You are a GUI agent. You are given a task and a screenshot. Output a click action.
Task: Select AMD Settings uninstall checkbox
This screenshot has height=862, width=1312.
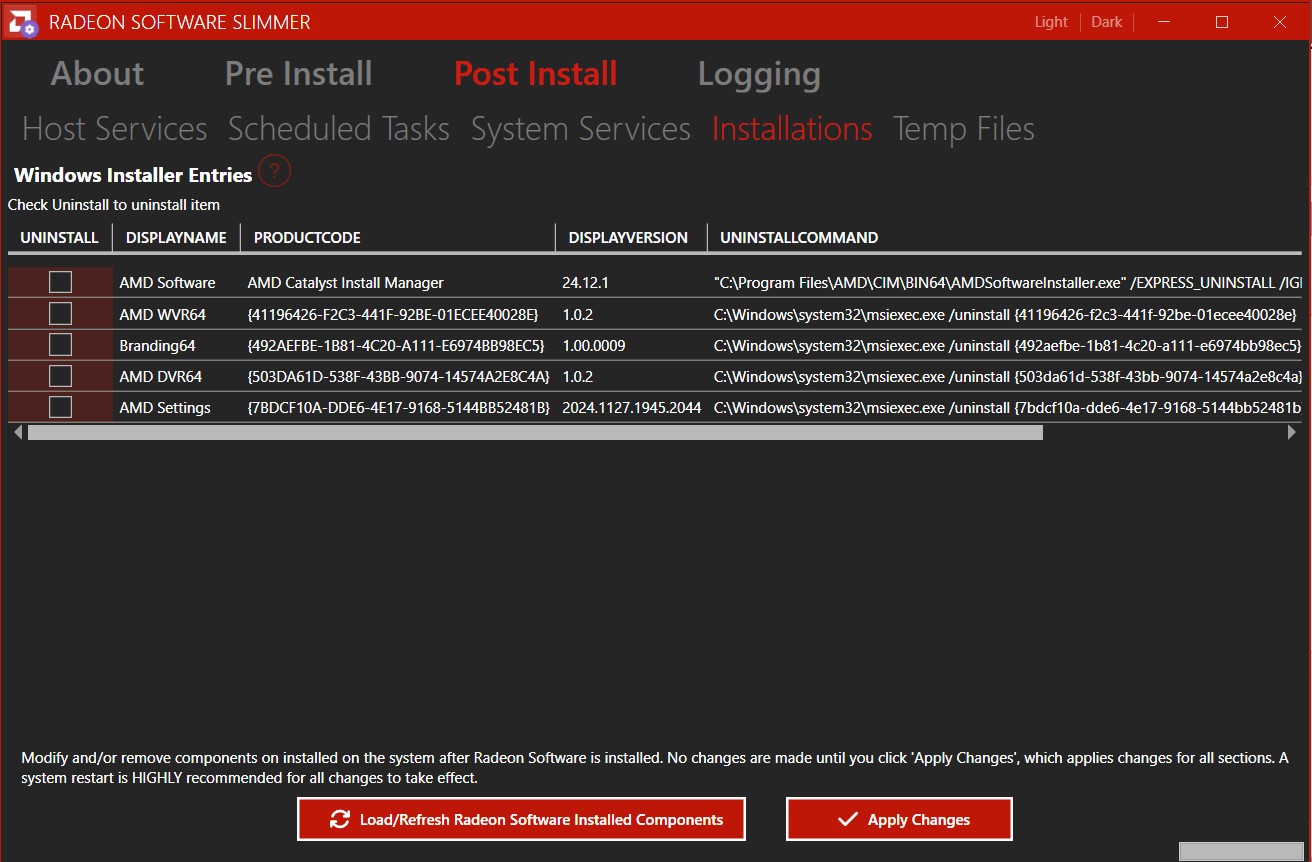coord(60,407)
